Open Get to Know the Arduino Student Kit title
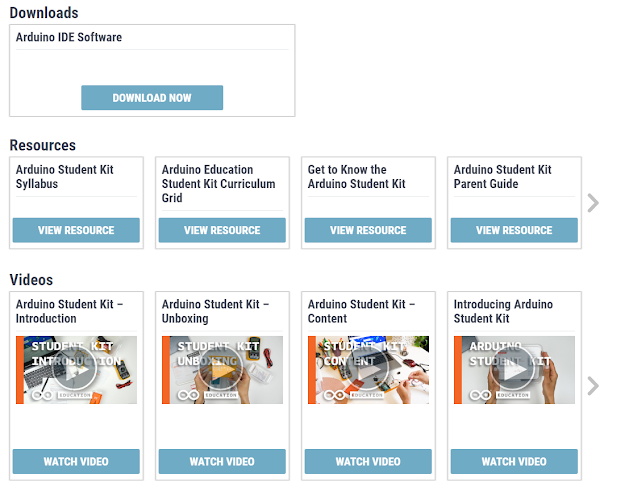This screenshot has height=491, width=625. (356, 177)
